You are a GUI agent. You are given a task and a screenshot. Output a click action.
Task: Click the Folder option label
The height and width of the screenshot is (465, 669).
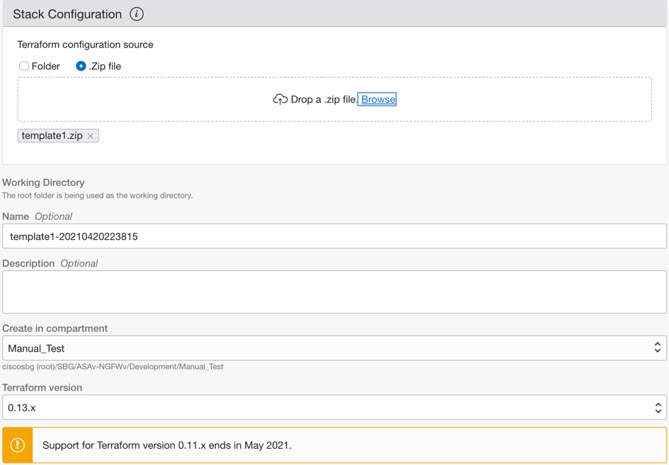(x=46, y=66)
